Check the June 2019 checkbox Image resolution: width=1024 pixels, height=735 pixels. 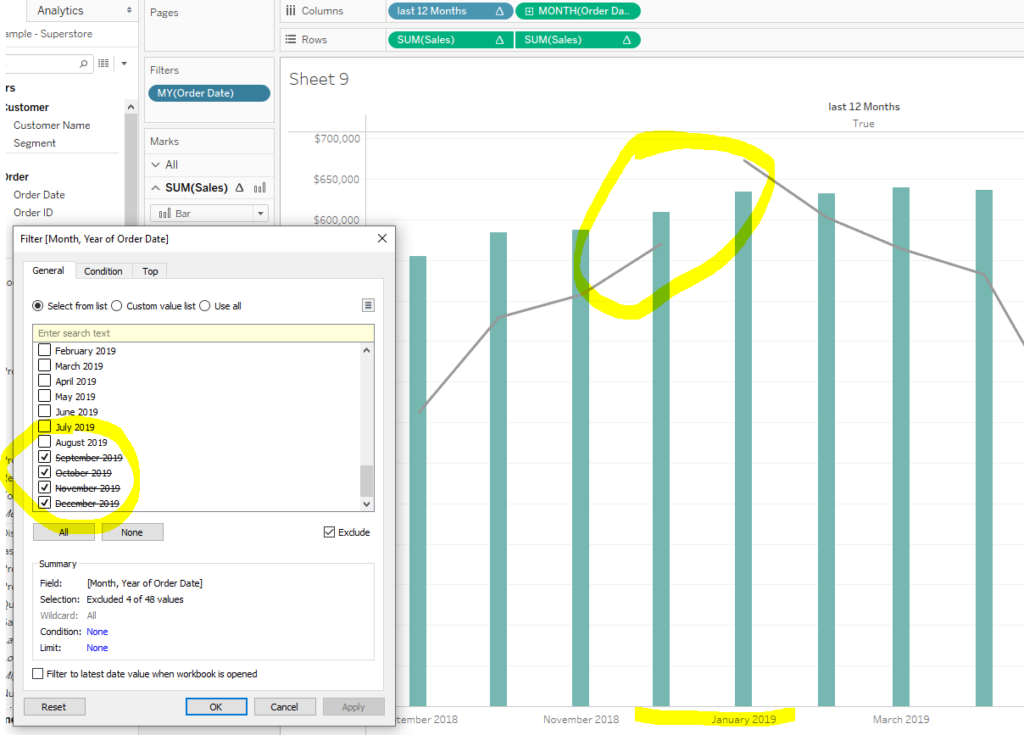pos(44,411)
